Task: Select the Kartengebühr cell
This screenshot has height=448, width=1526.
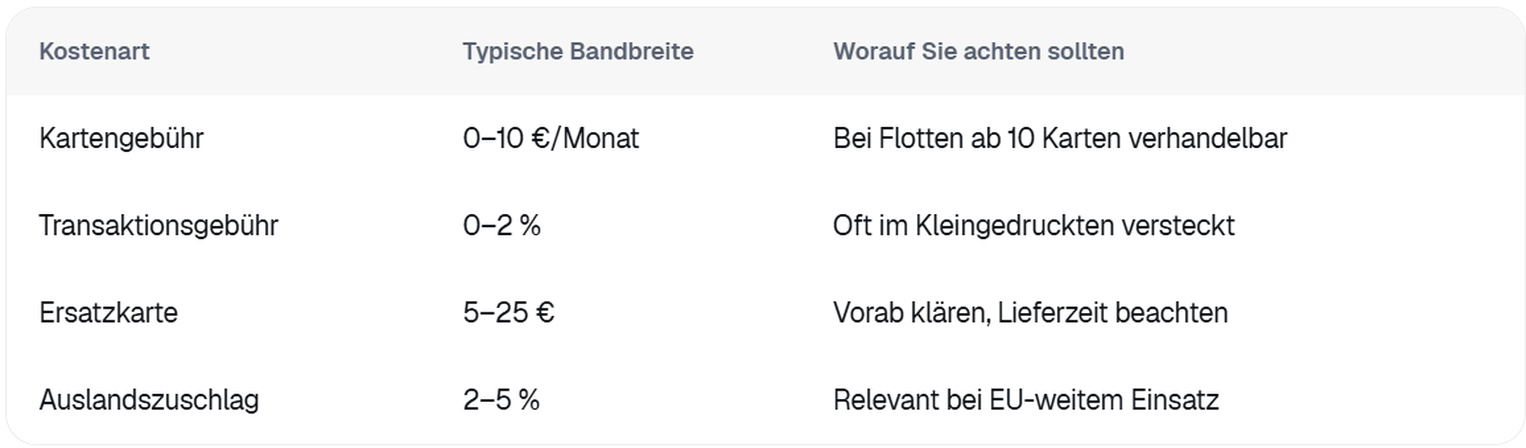Action: pyautogui.click(x=121, y=138)
